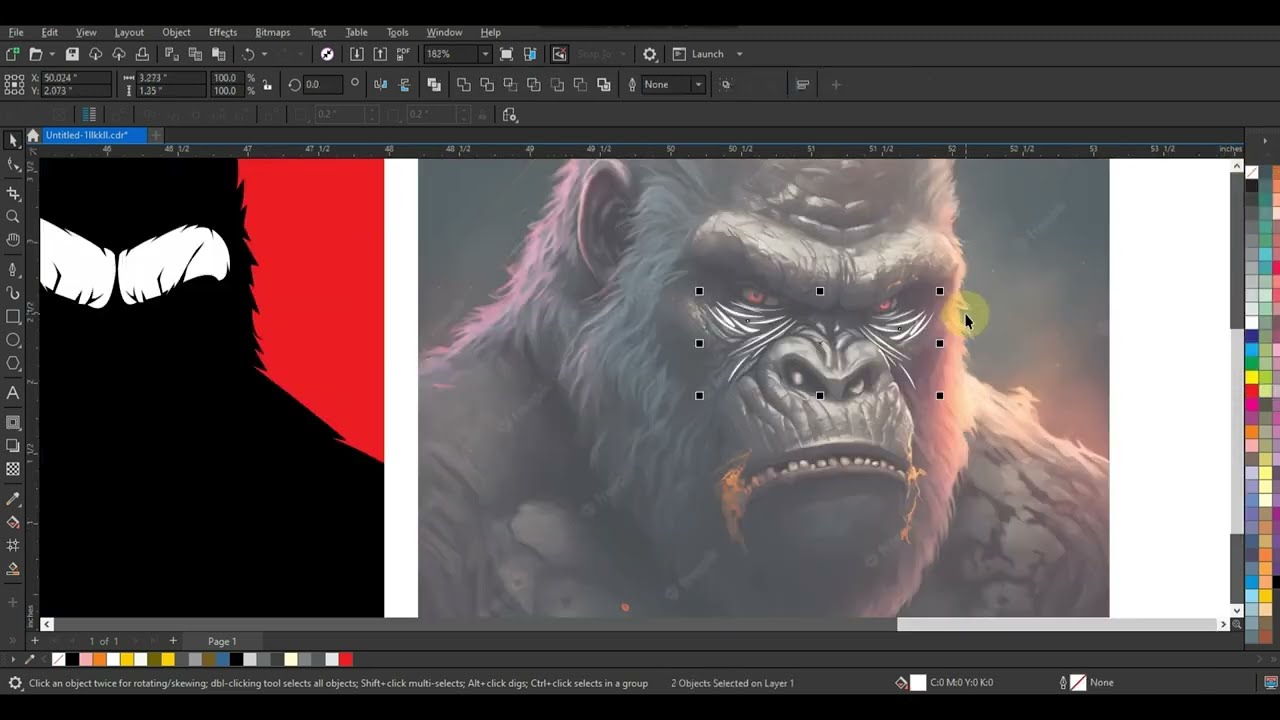Open the Object menu
This screenshot has height=720, width=1280.
[x=176, y=32]
